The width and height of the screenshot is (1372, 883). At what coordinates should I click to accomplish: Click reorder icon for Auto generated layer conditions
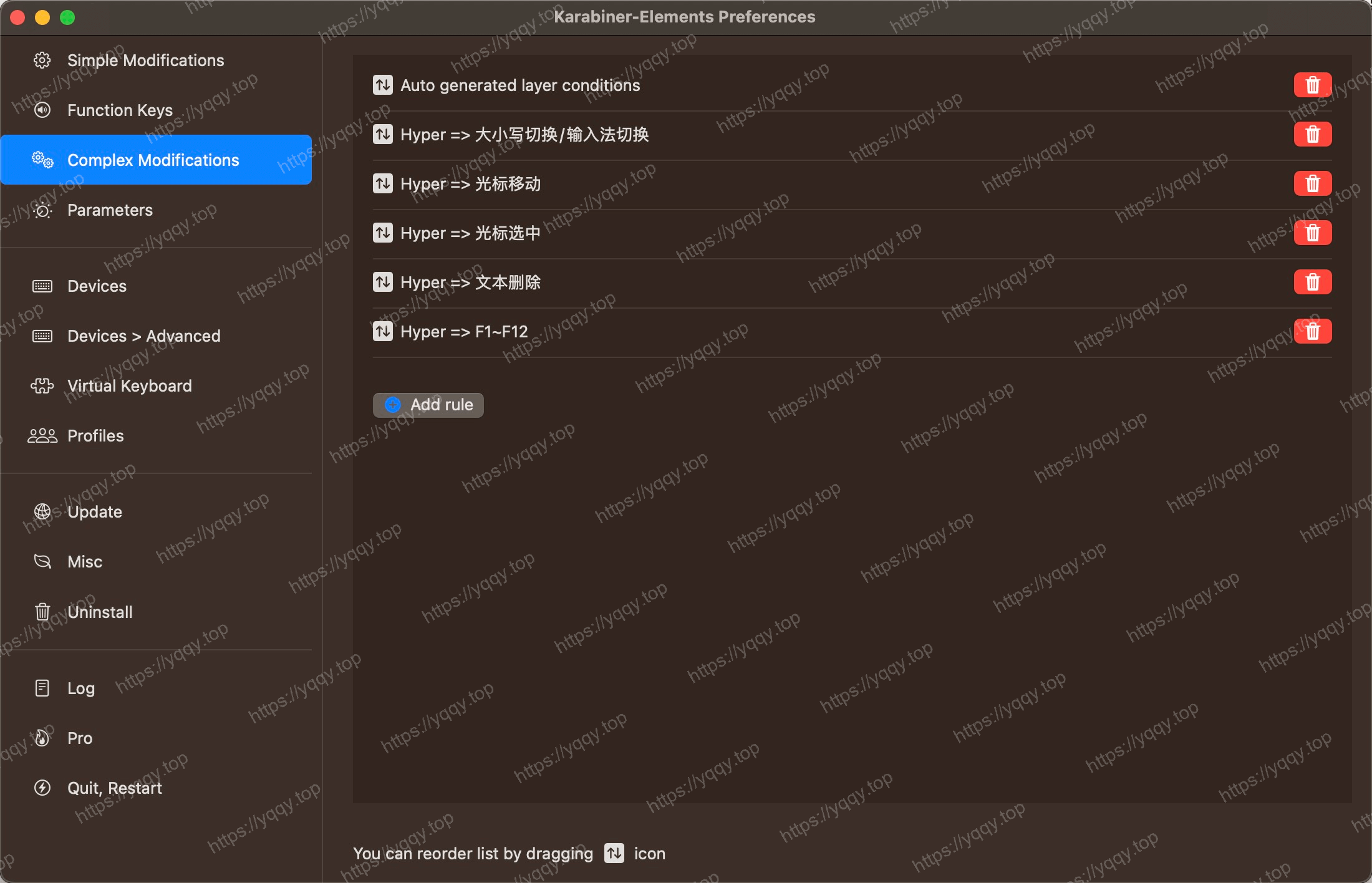click(383, 85)
